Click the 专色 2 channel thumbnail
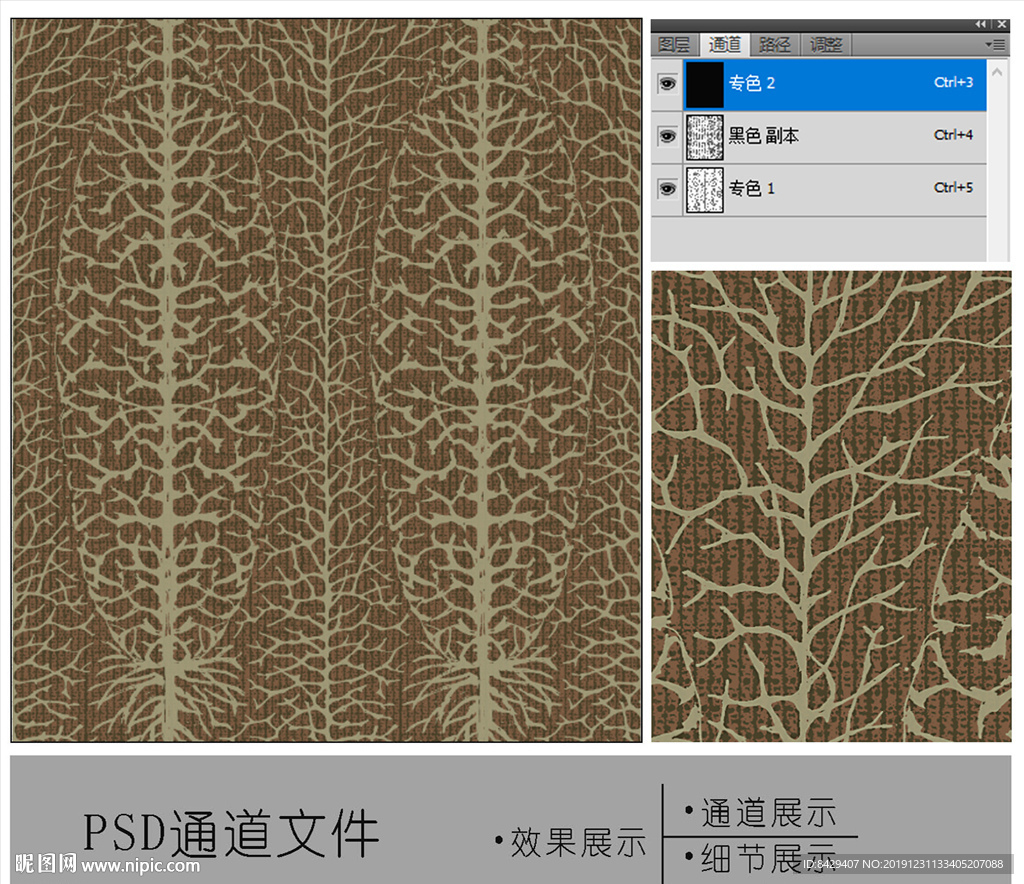This screenshot has width=1024, height=884. point(705,84)
